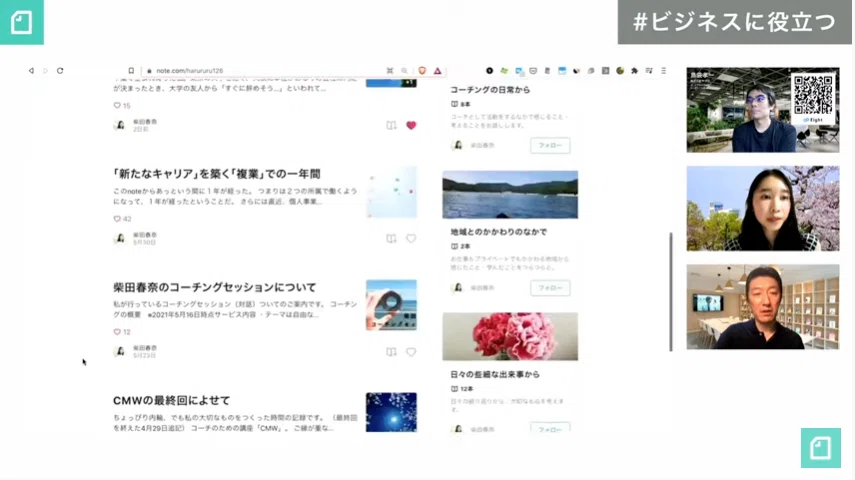
Task: Click the page vertical scrollbar thumb
Action: [x=671, y=292]
